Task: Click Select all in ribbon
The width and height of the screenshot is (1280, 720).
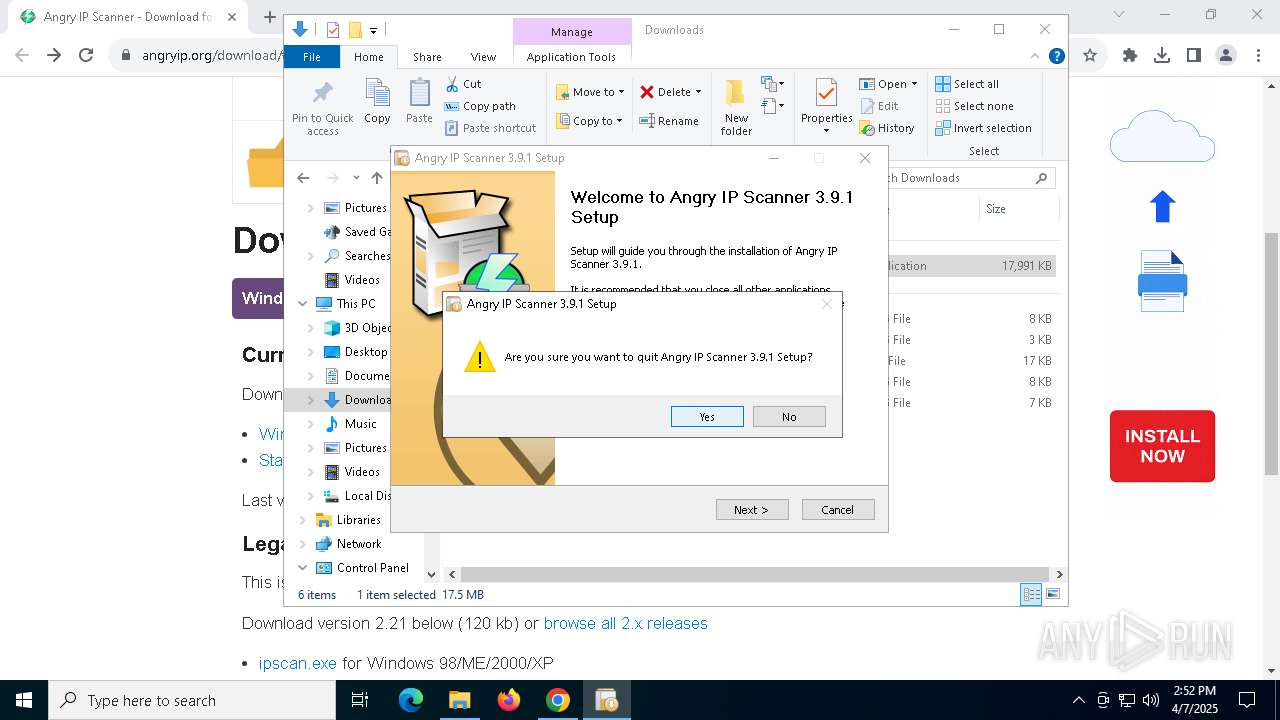Action: (967, 84)
